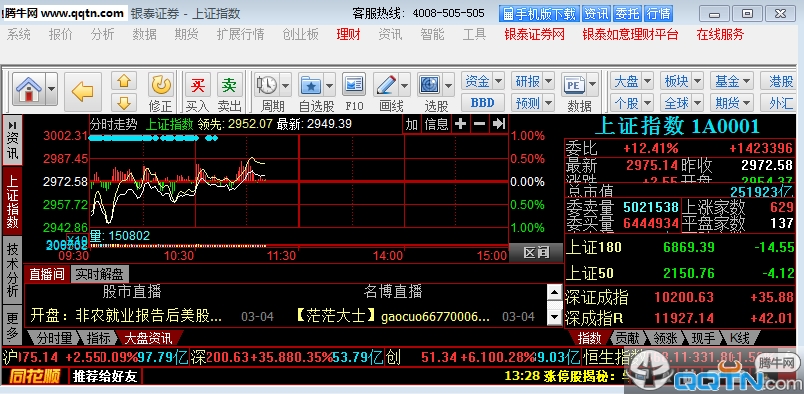Viewport: 804px width, 394px height.
Task: Open the 基金 dropdown
Action: coord(732,81)
